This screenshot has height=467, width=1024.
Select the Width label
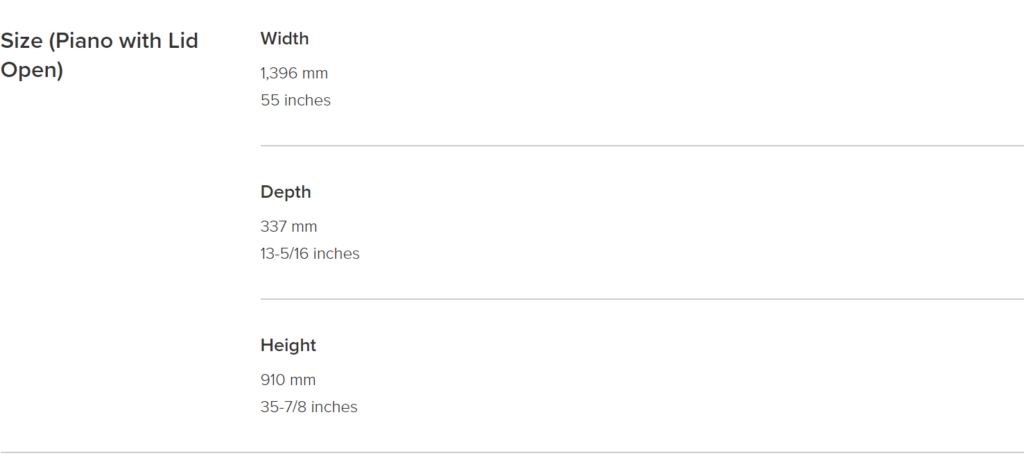pos(284,39)
